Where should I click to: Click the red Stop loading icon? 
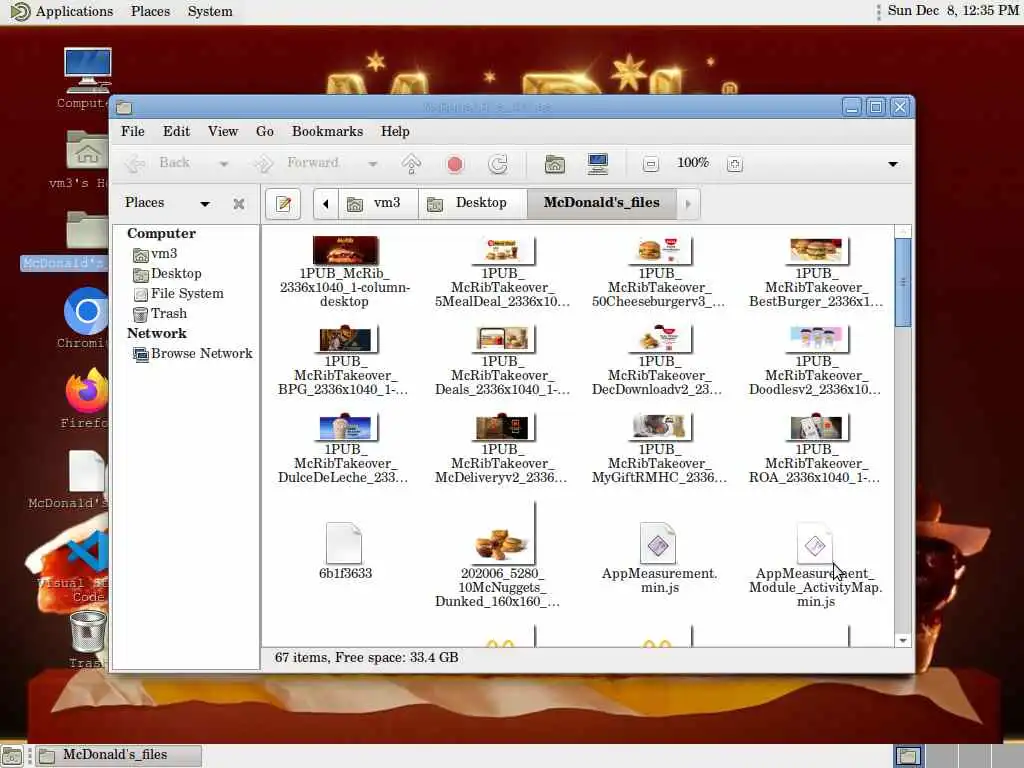coord(455,164)
